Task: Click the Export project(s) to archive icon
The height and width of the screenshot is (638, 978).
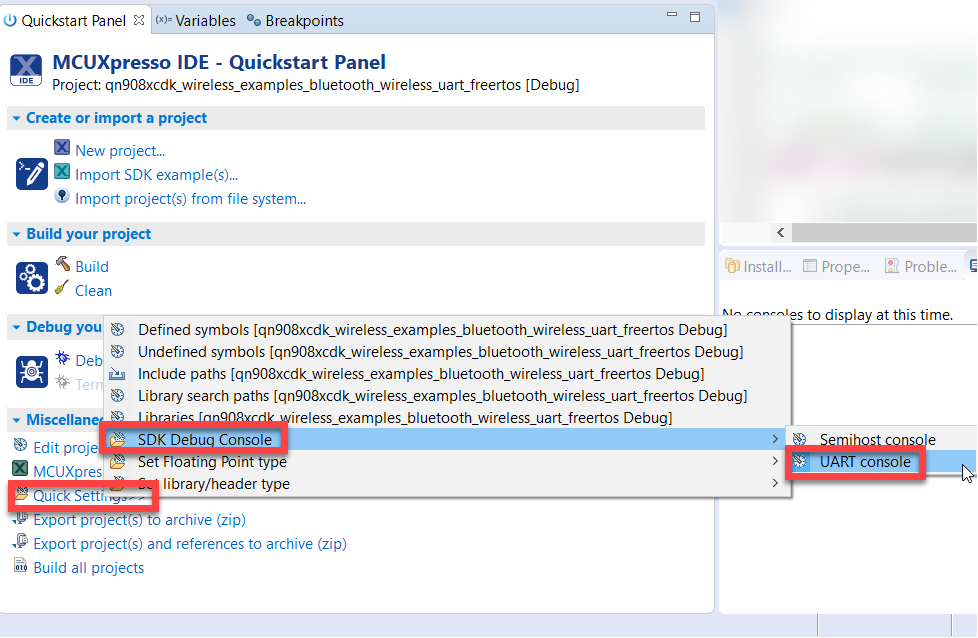Action: coord(21,518)
